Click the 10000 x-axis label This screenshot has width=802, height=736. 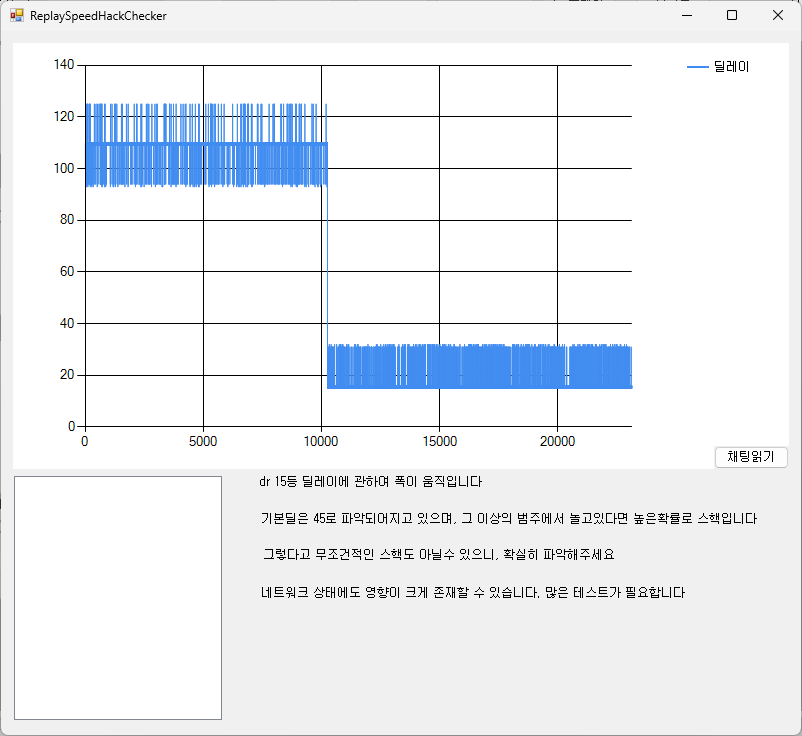pyautogui.click(x=321, y=441)
